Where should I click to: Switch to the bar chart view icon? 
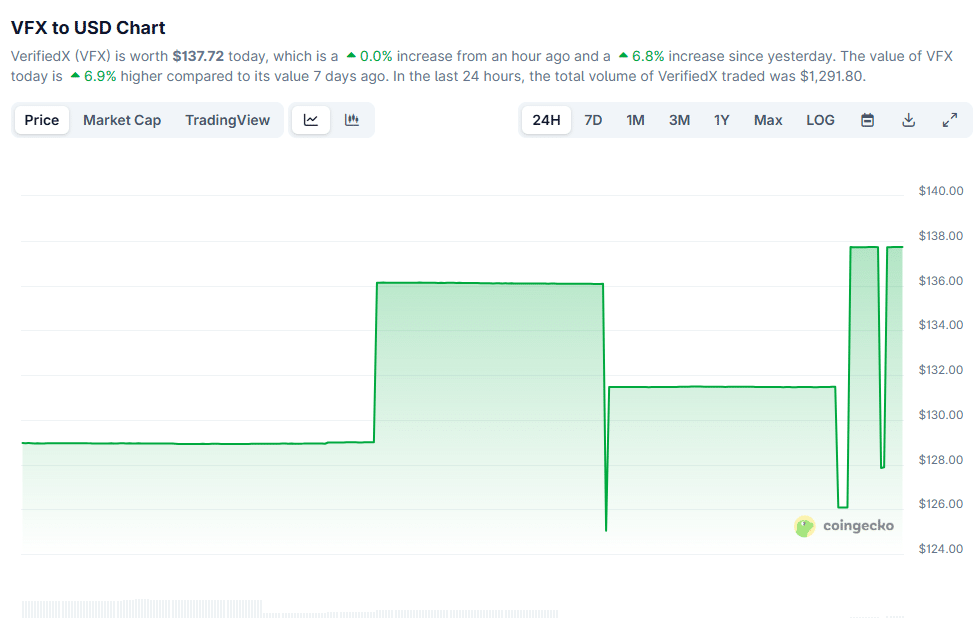pyautogui.click(x=350, y=119)
